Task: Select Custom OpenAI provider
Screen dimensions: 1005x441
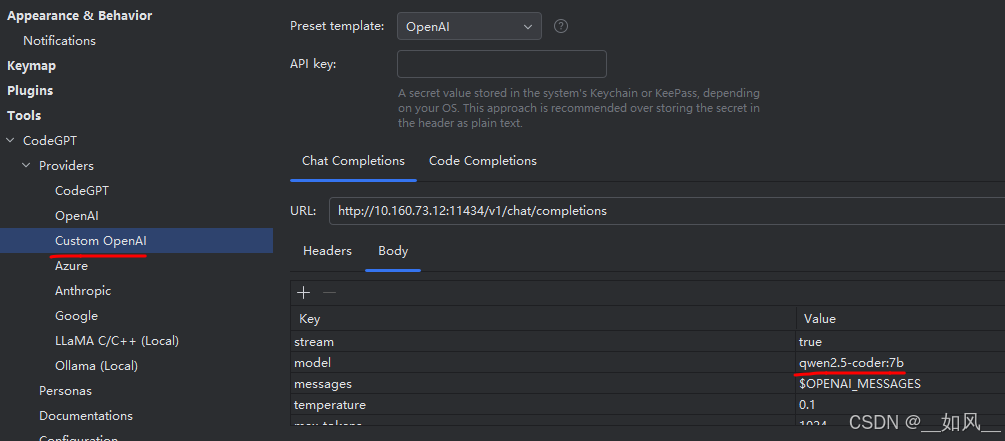Action: (x=101, y=241)
